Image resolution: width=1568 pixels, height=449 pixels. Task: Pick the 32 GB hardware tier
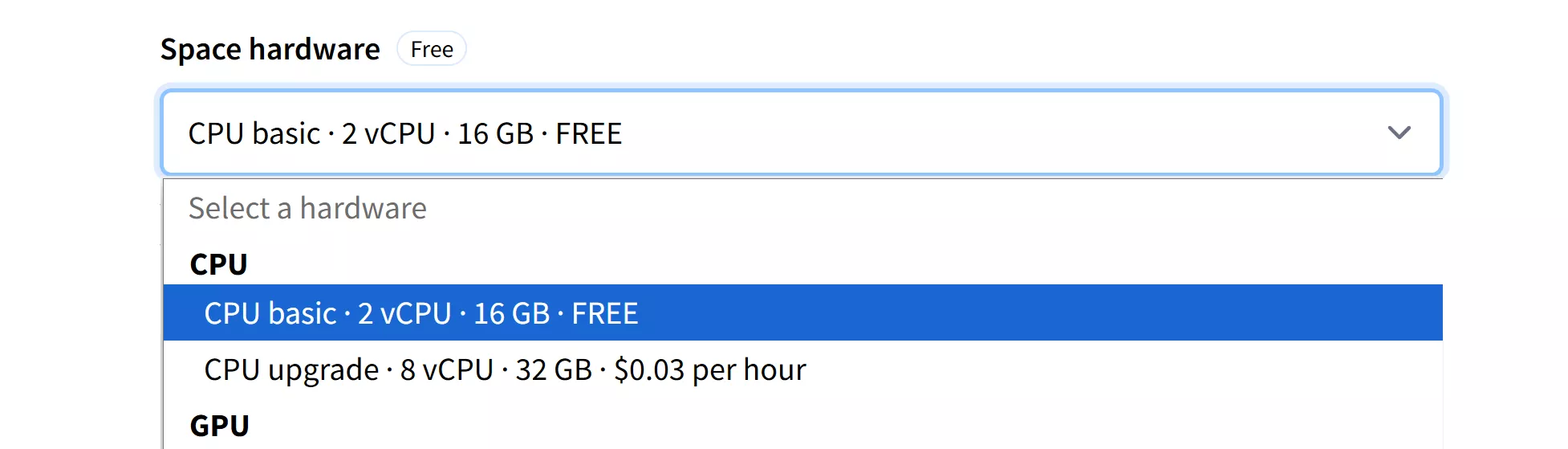(x=505, y=370)
